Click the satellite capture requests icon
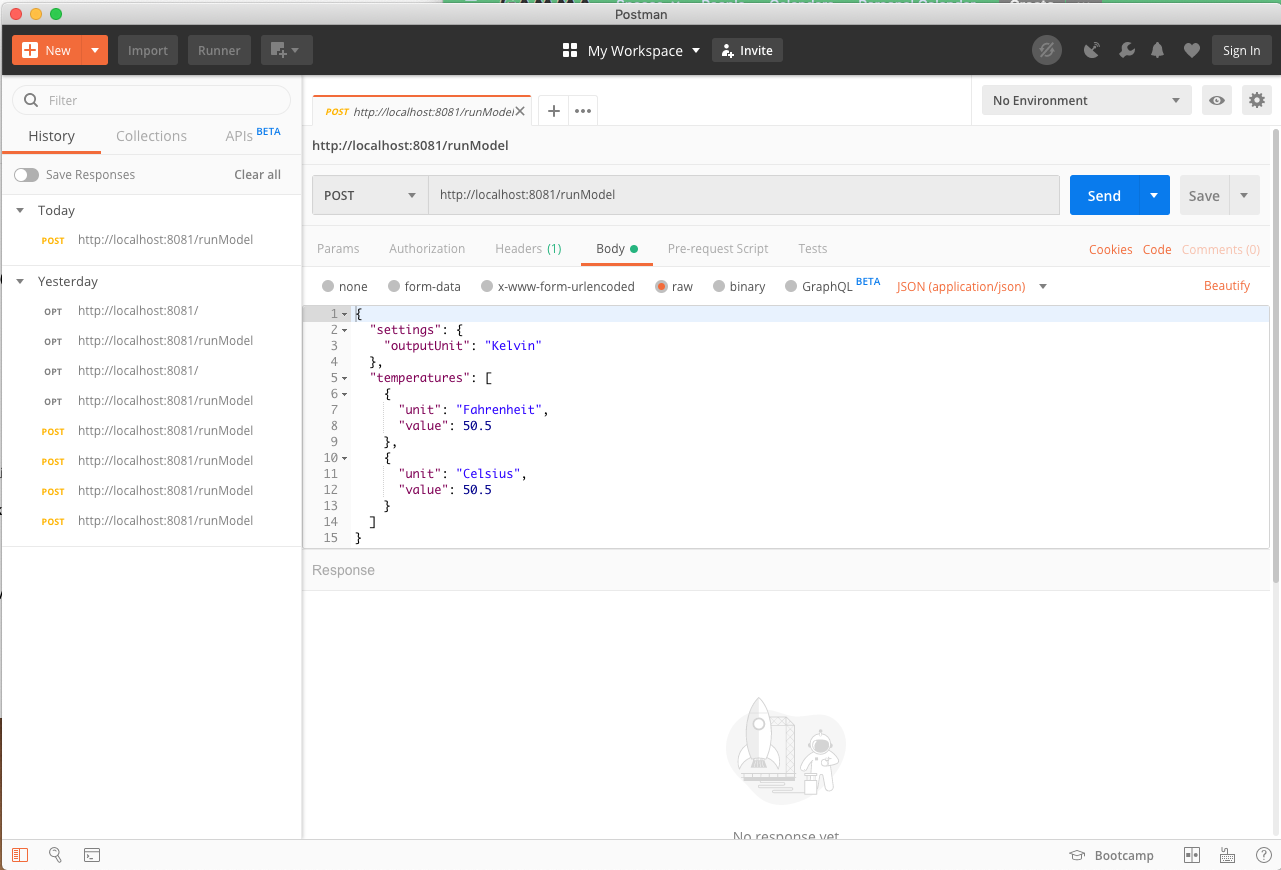The width and height of the screenshot is (1281, 870). click(1092, 50)
